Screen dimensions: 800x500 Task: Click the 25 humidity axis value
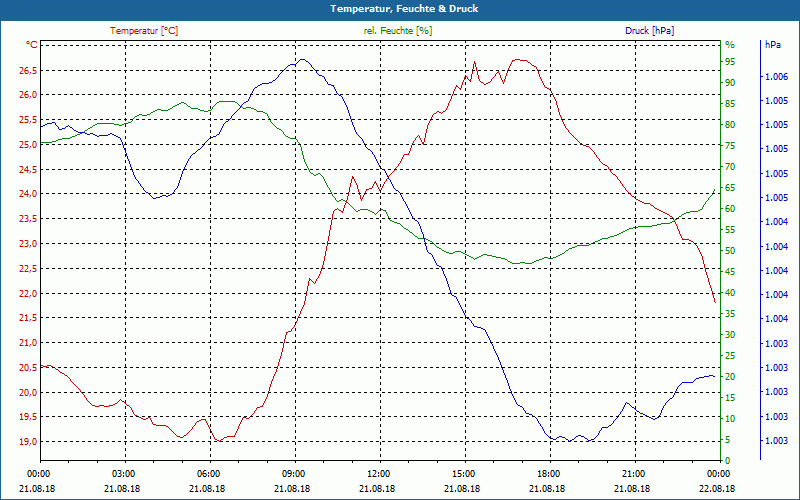(x=730, y=356)
